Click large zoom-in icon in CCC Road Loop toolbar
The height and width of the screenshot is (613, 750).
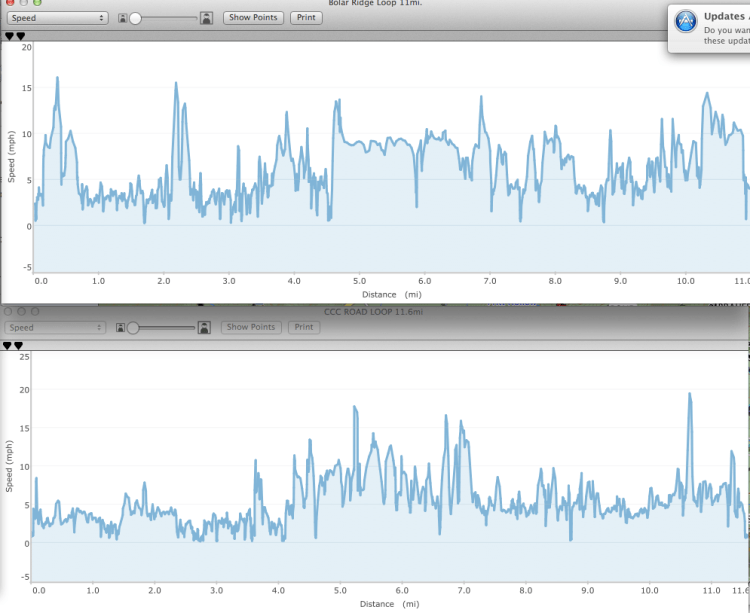point(205,327)
